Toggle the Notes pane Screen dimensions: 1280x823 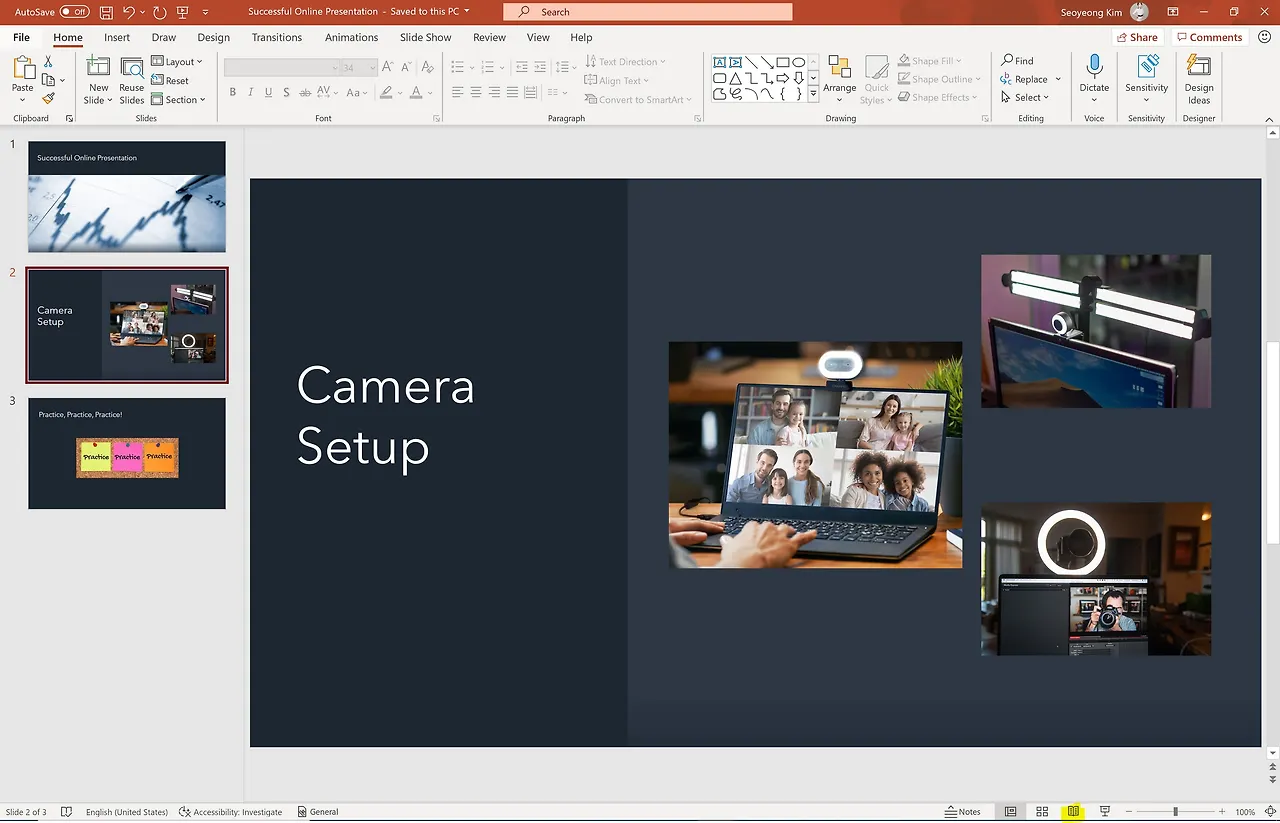pos(962,812)
